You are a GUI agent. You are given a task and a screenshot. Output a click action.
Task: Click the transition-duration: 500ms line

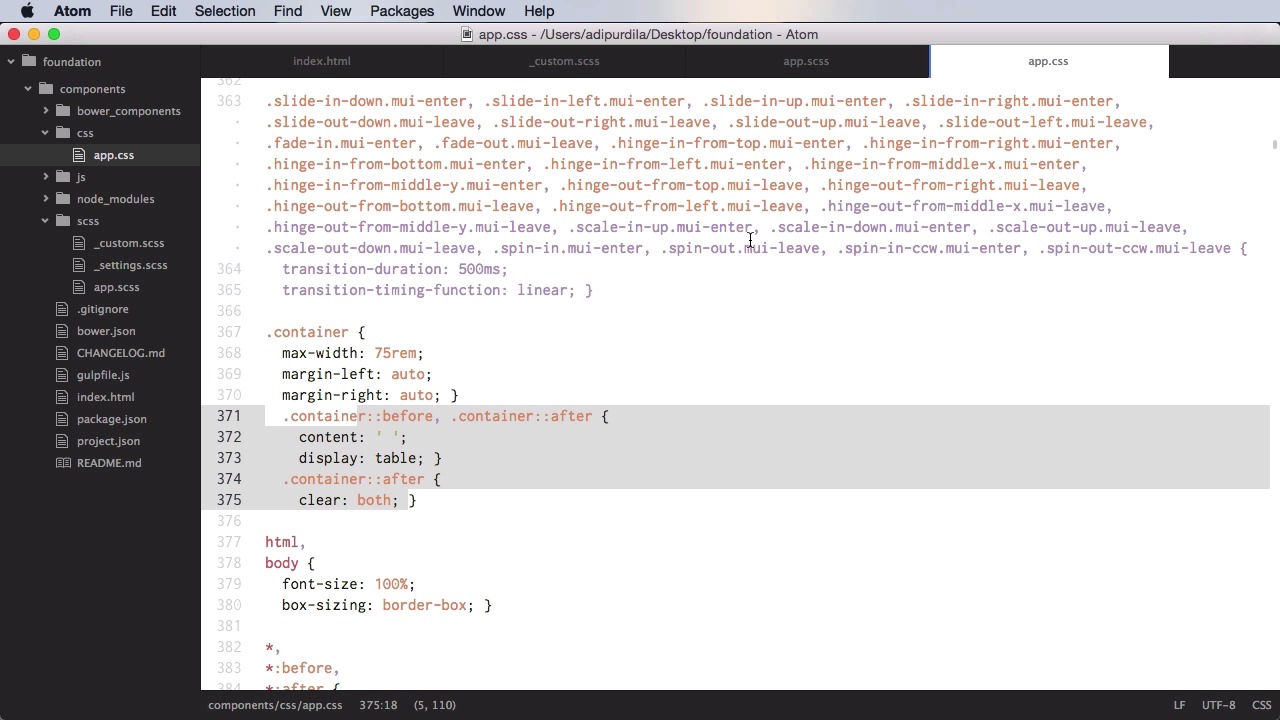click(395, 269)
